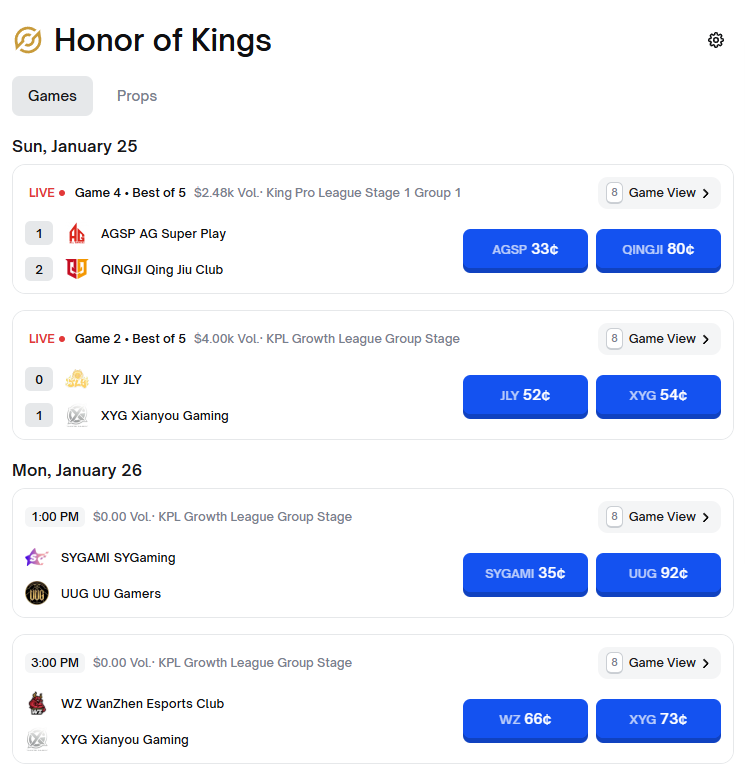Click the Qing Jiu Club team logo
Screen dimensions: 745x778
[77, 269]
